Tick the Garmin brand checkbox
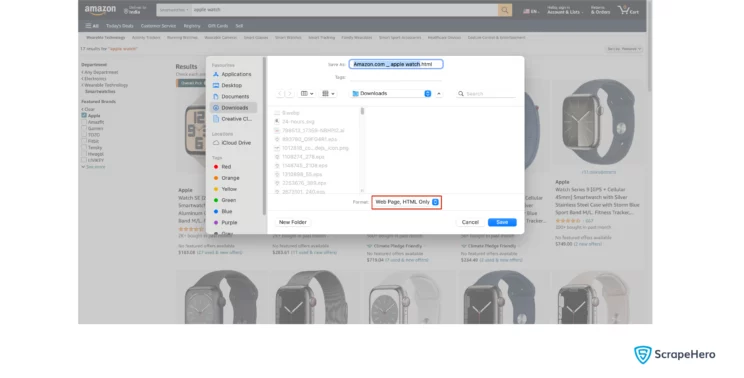The image size is (744, 378). pyautogui.click(x=84, y=129)
